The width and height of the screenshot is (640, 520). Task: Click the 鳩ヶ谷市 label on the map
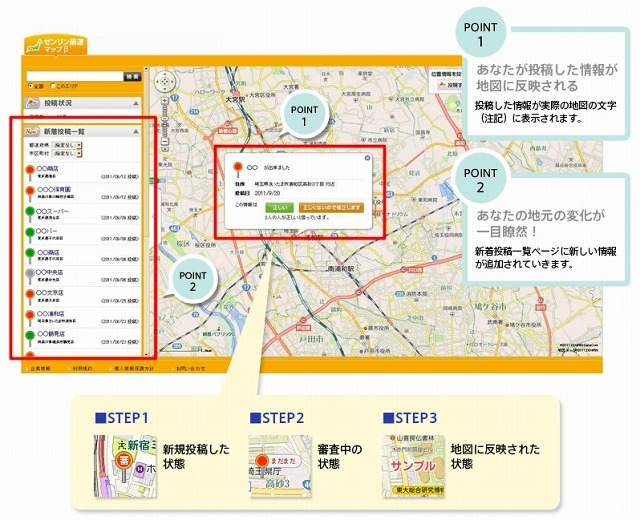pyautogui.click(x=491, y=307)
